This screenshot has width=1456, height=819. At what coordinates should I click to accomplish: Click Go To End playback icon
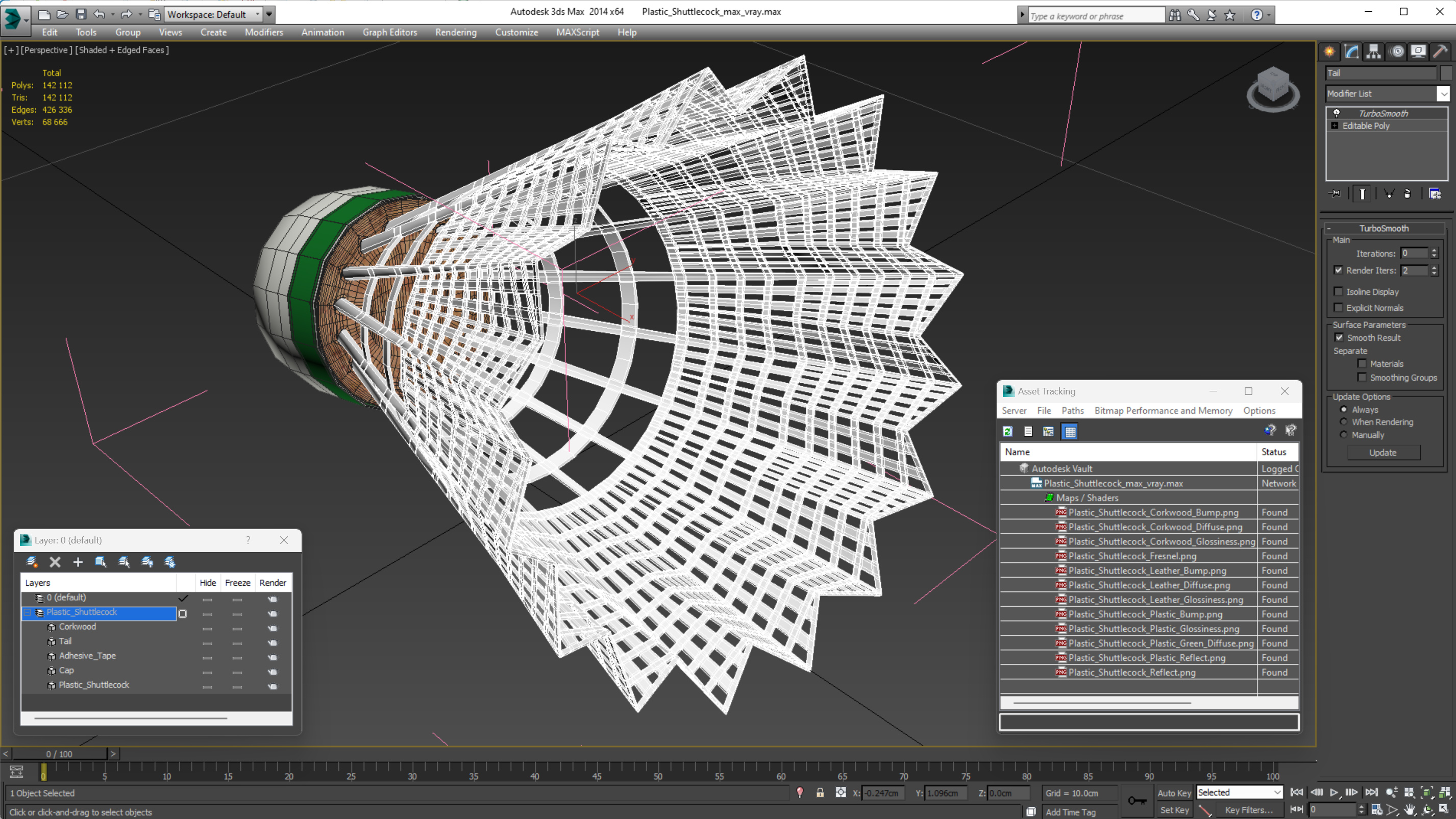[x=1372, y=792]
